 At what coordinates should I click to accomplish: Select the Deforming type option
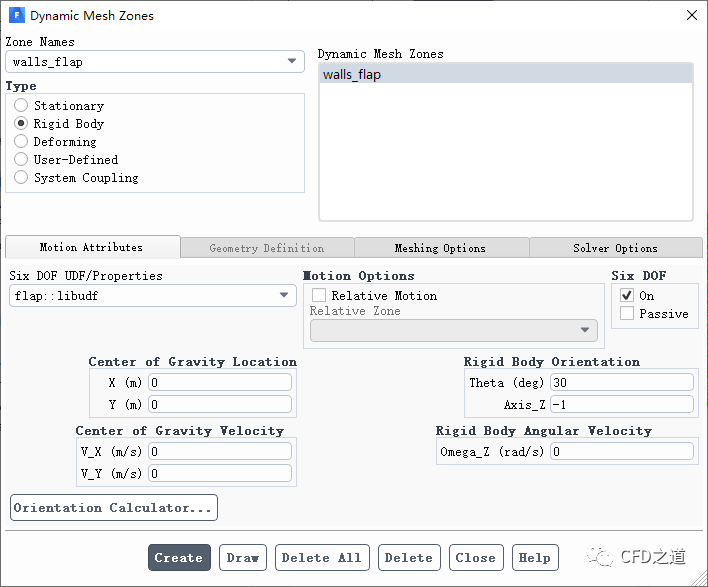(21, 142)
